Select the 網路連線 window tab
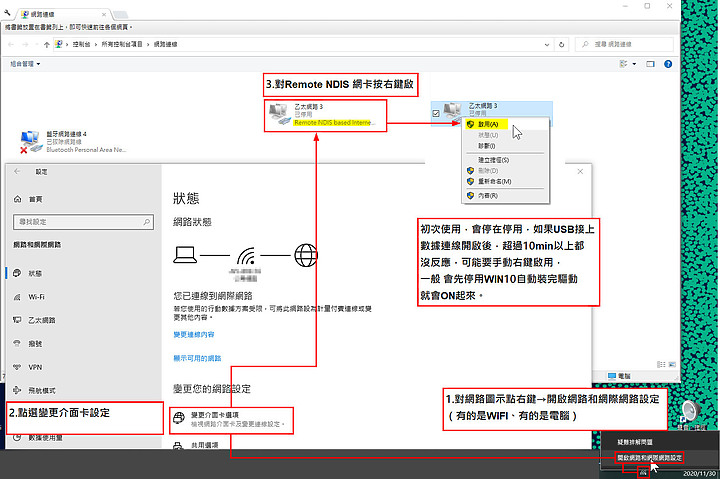 [63, 14]
